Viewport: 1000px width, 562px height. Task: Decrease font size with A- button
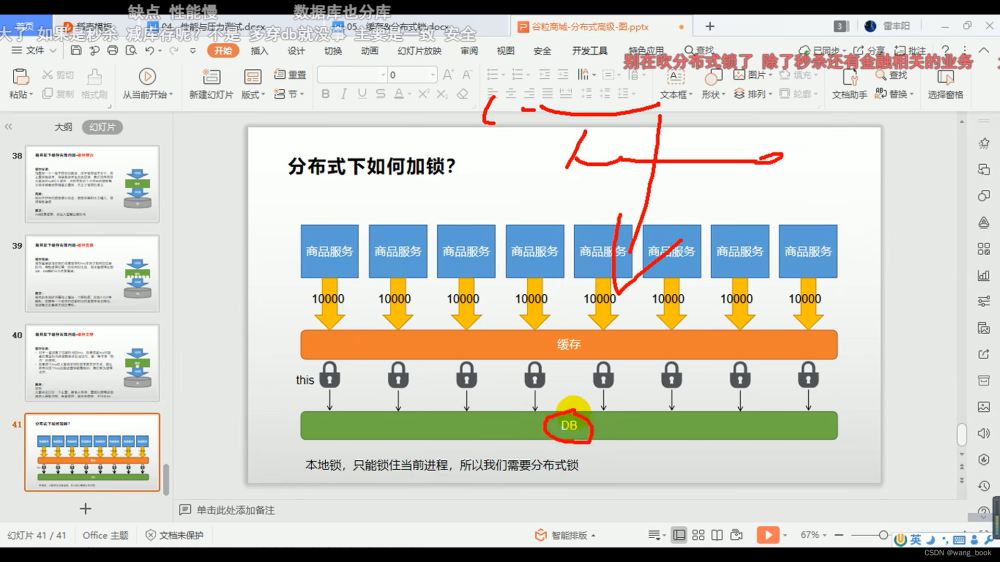coord(467,75)
